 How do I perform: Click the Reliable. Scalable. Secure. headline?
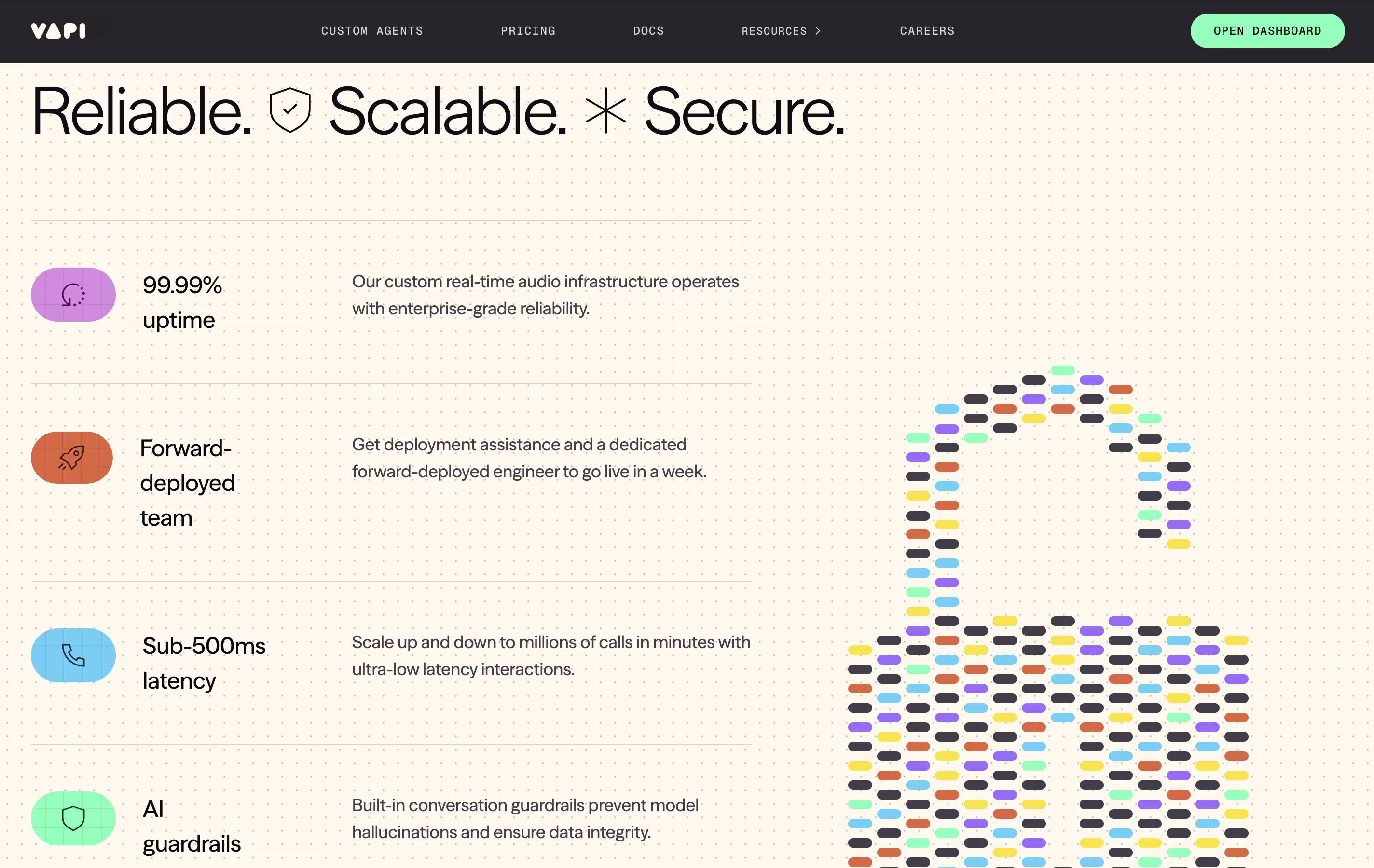[x=438, y=110]
